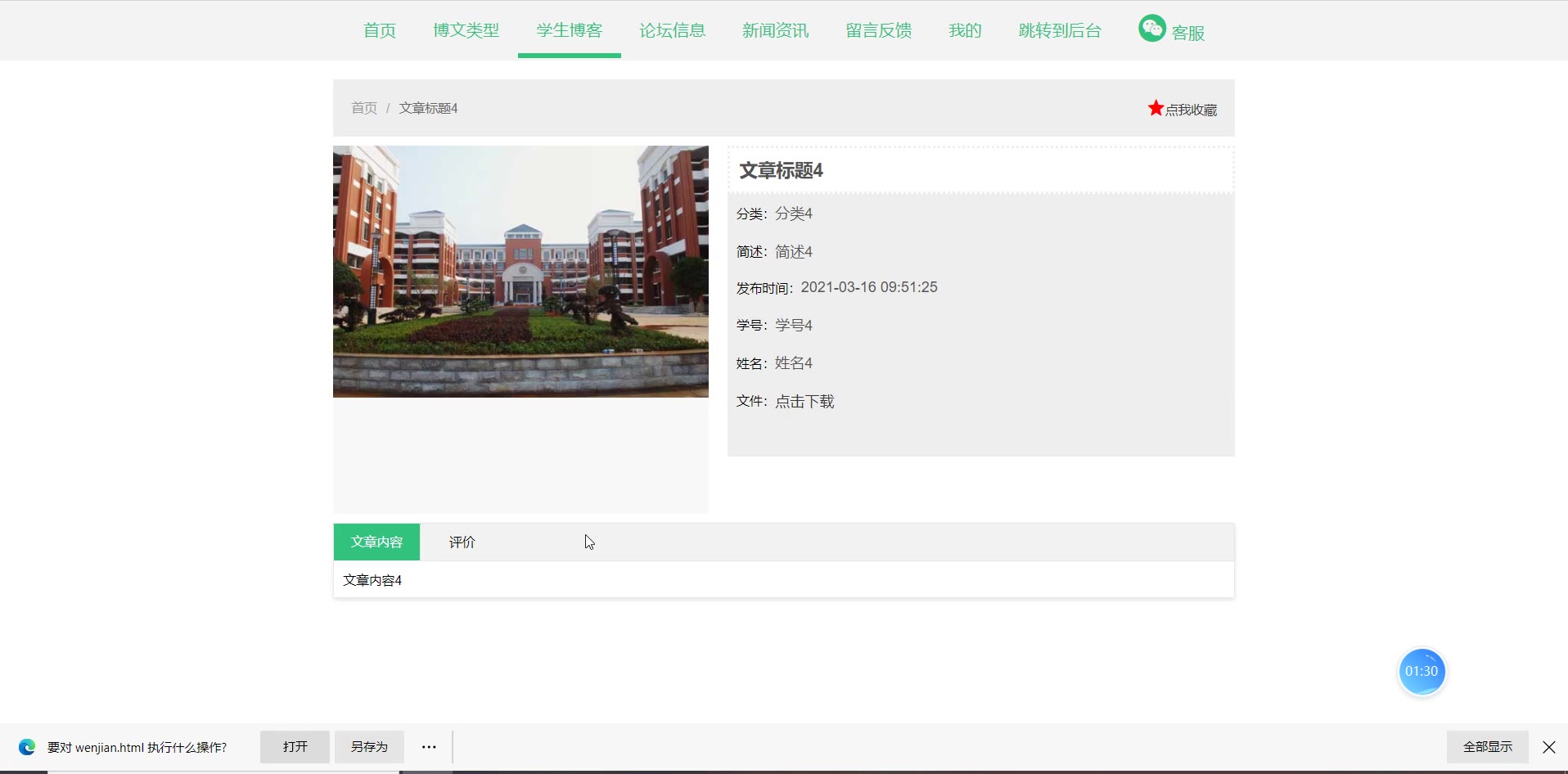This screenshot has width=1568, height=774.
Task: Click the Edge browser icon in download bar
Action: (27, 747)
